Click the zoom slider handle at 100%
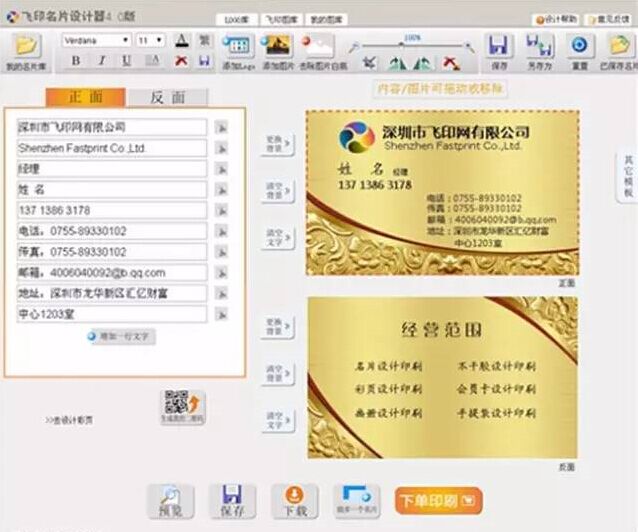Image resolution: width=638 pixels, height=532 pixels. 402,45
